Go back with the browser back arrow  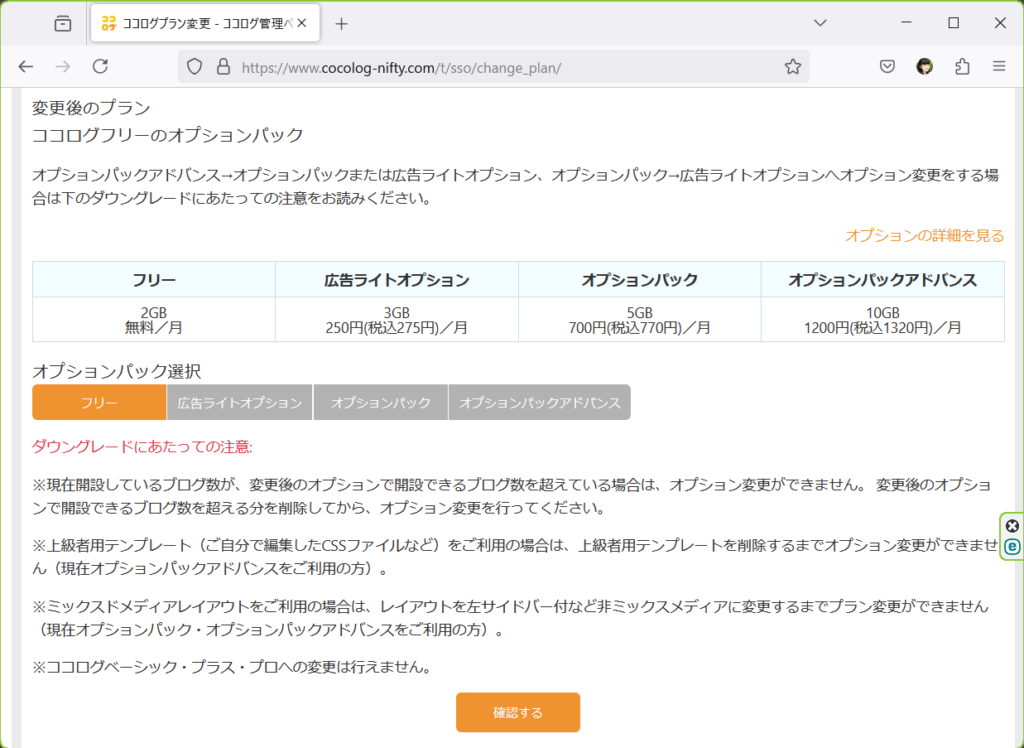point(25,67)
